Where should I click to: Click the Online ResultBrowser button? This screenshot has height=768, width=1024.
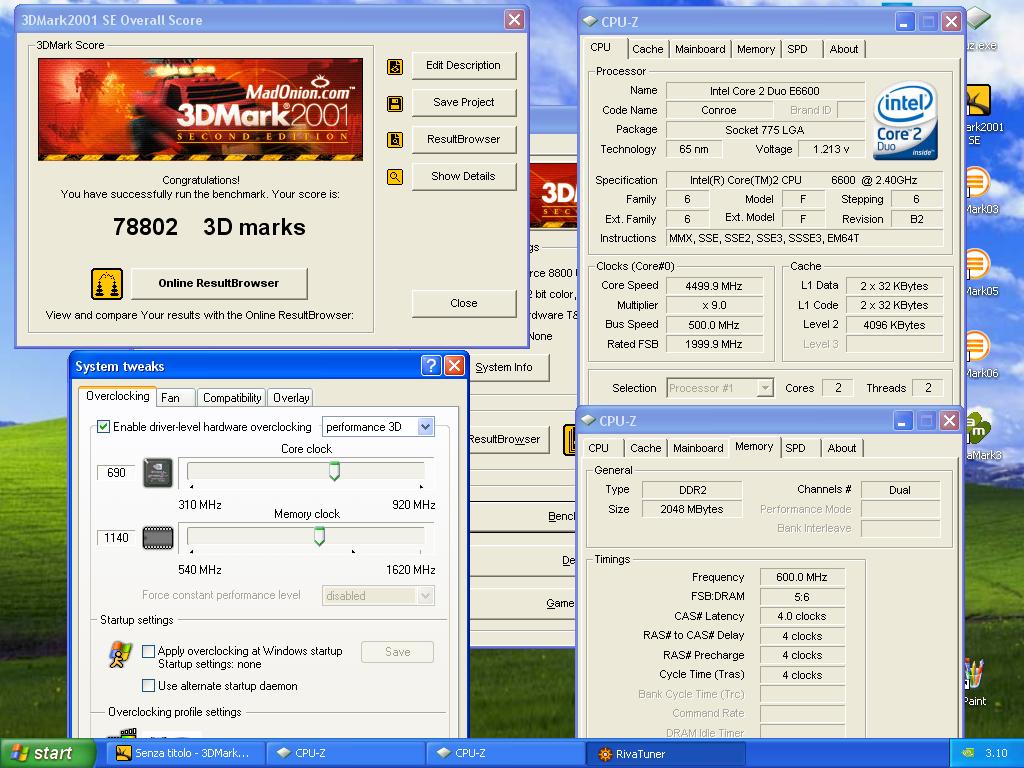click(x=219, y=283)
